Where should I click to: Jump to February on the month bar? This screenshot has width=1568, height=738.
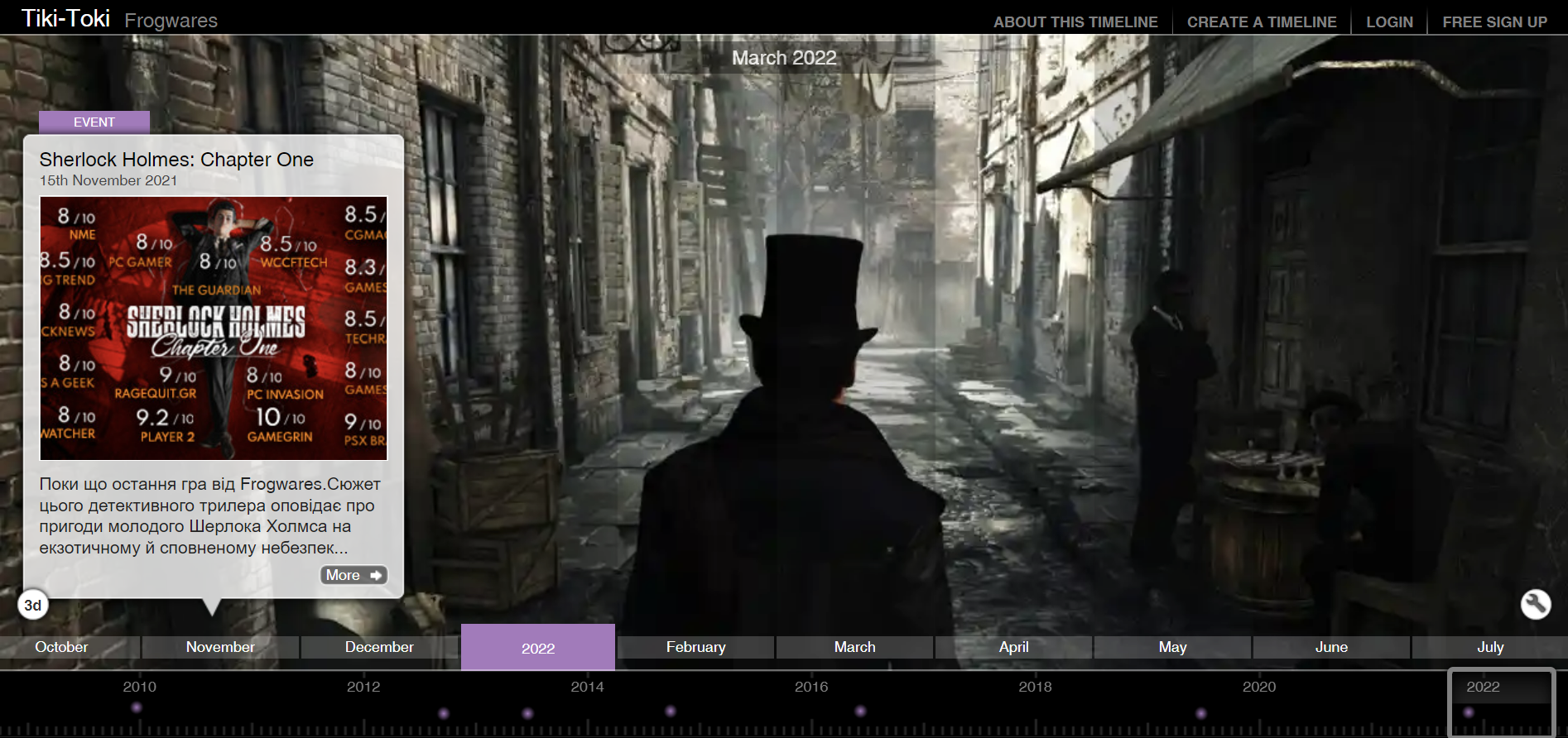tap(696, 647)
